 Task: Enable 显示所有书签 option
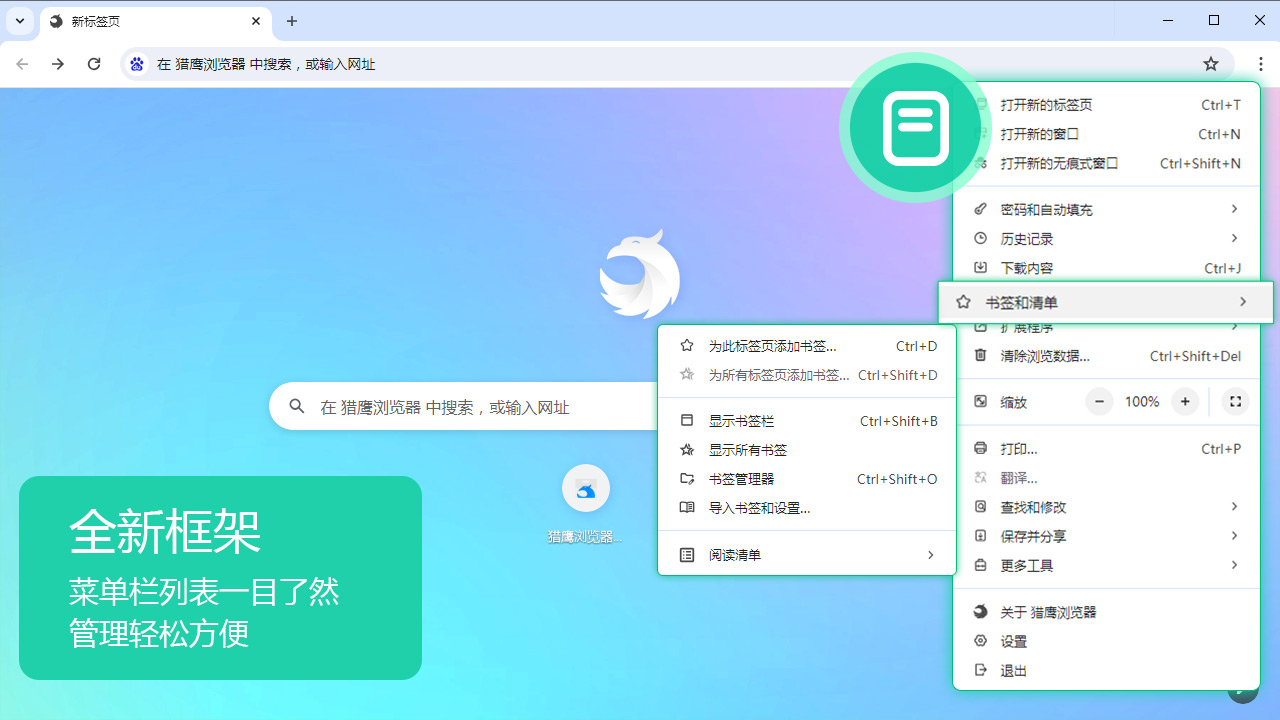point(741,449)
